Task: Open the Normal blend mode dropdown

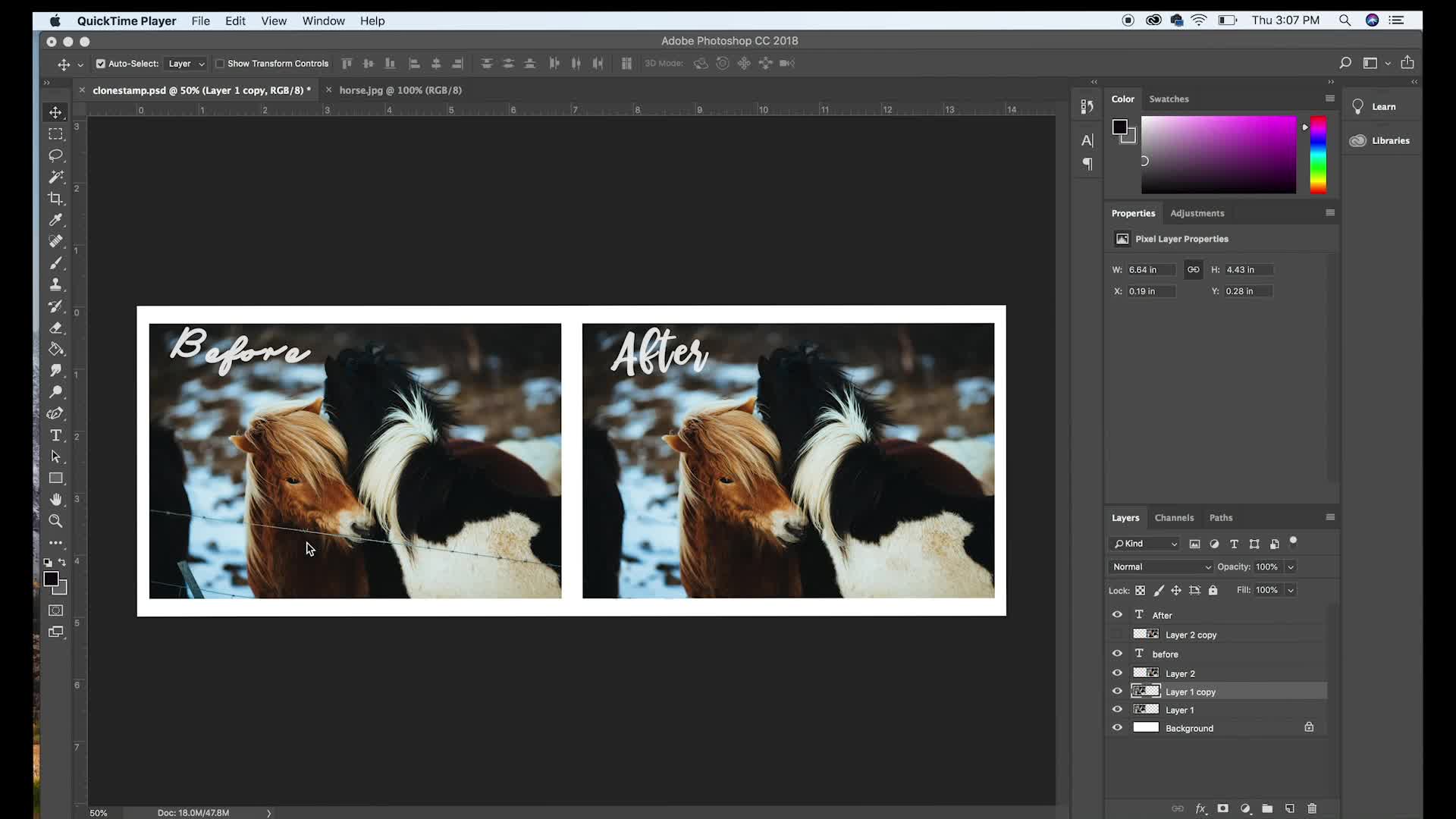Action: 1161,567
